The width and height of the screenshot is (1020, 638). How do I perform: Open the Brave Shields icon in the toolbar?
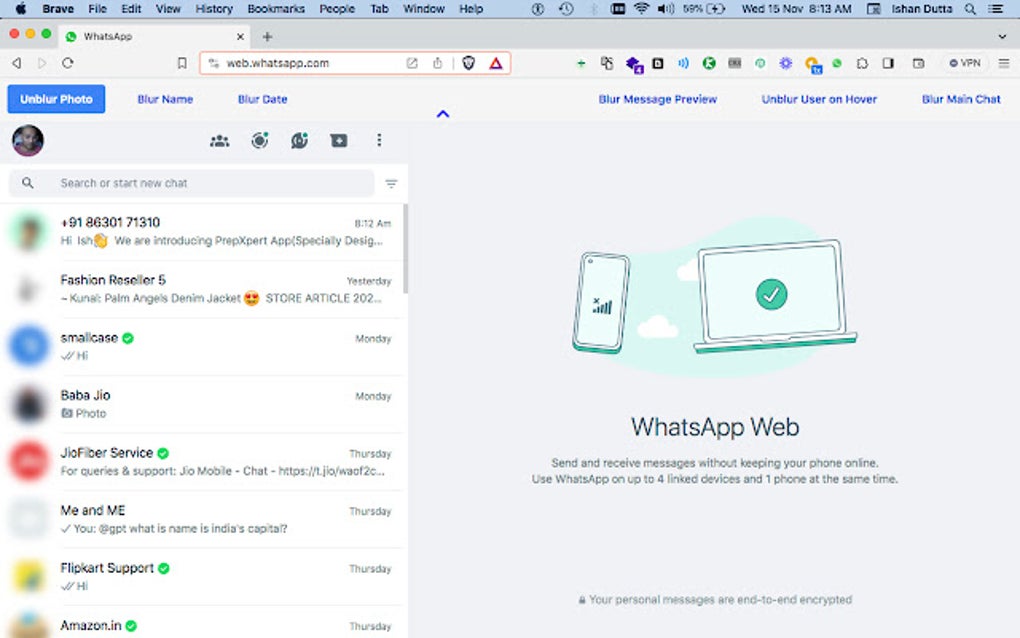(468, 62)
